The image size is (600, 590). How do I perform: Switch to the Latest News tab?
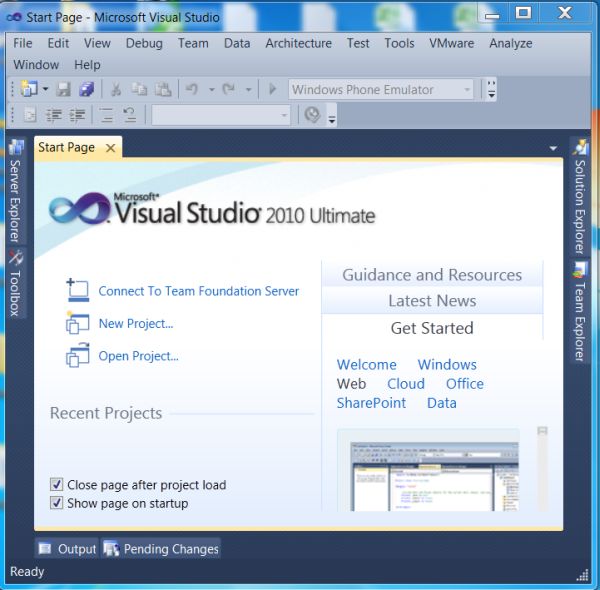coord(432,301)
